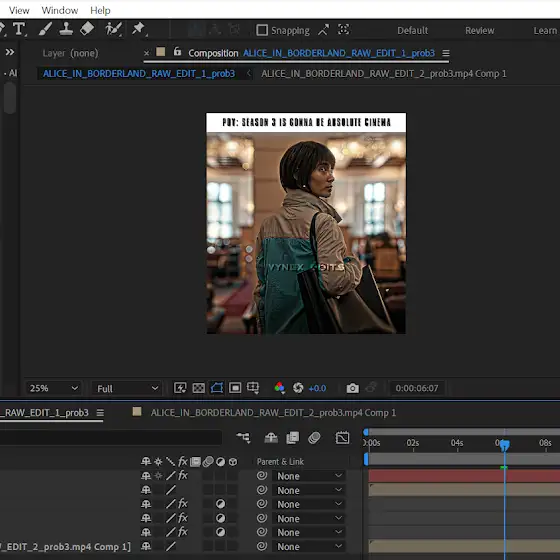This screenshot has height=560, width=560.
Task: Toggle the transparency grid in the viewer
Action: pyautogui.click(x=199, y=388)
